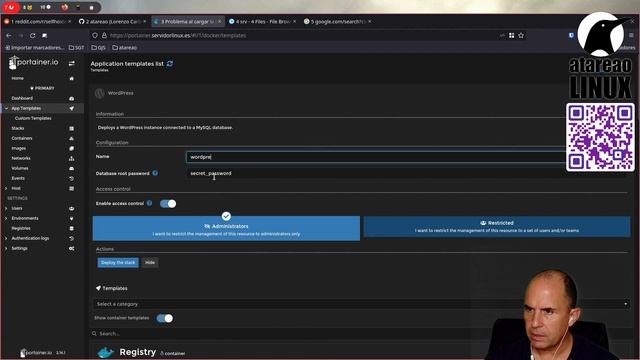Expand the Settings sidebar section
The image size is (640, 360).
point(6,249)
